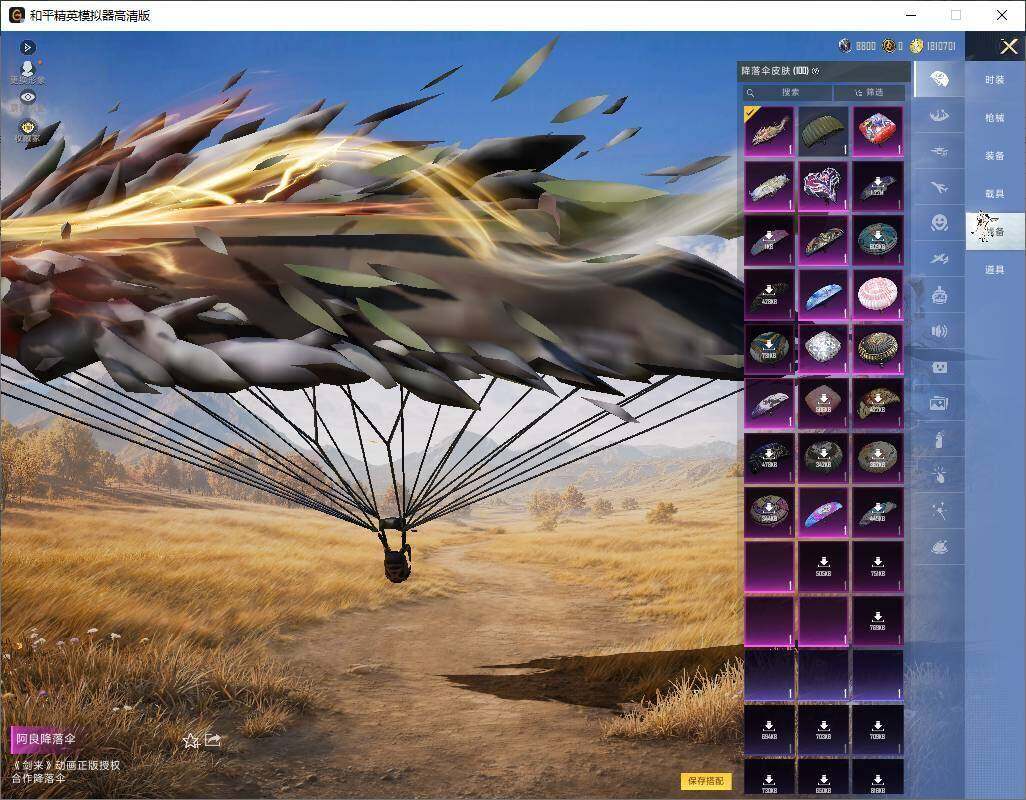Share the parachute via the share icon
Viewport: 1026px width, 800px height.
(x=213, y=739)
